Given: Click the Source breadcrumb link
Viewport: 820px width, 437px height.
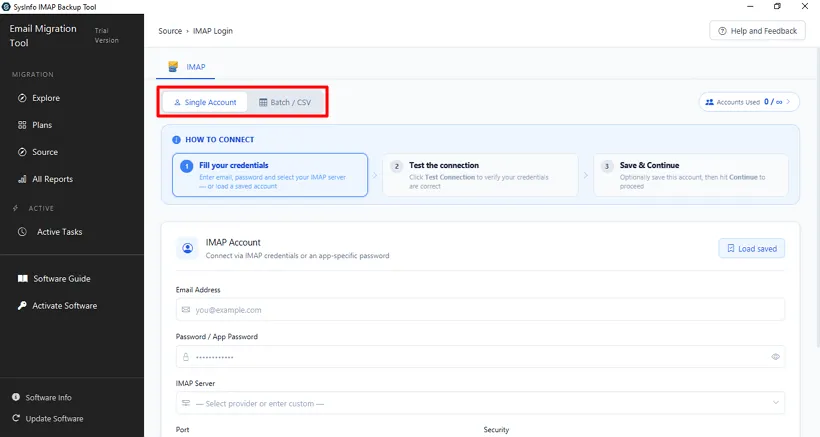Looking at the screenshot, I should point(170,31).
